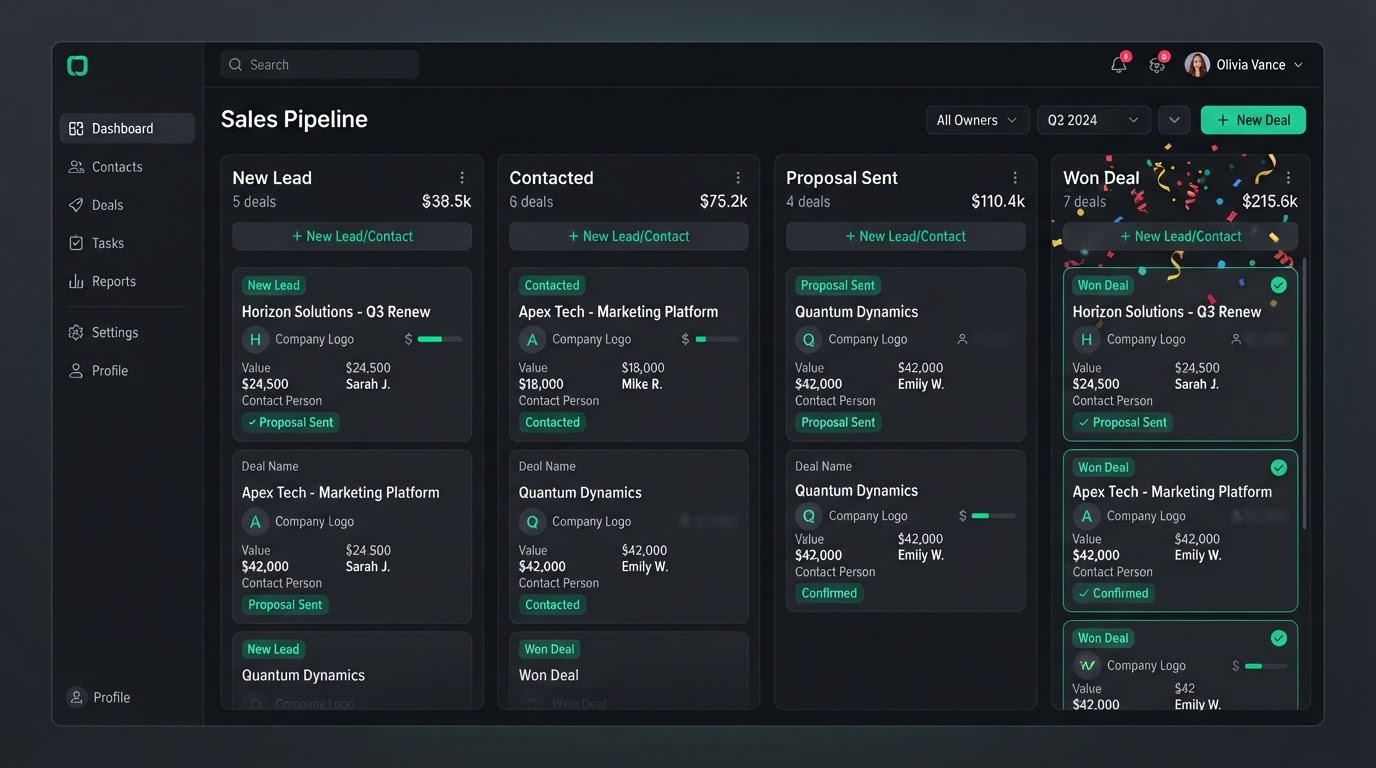
Task: Go to Dashboard in the sidebar
Action: click(x=127, y=128)
